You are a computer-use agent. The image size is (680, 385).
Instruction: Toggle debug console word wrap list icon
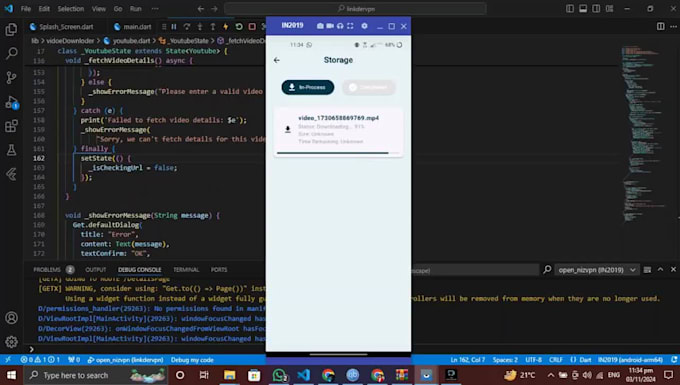click(647, 270)
